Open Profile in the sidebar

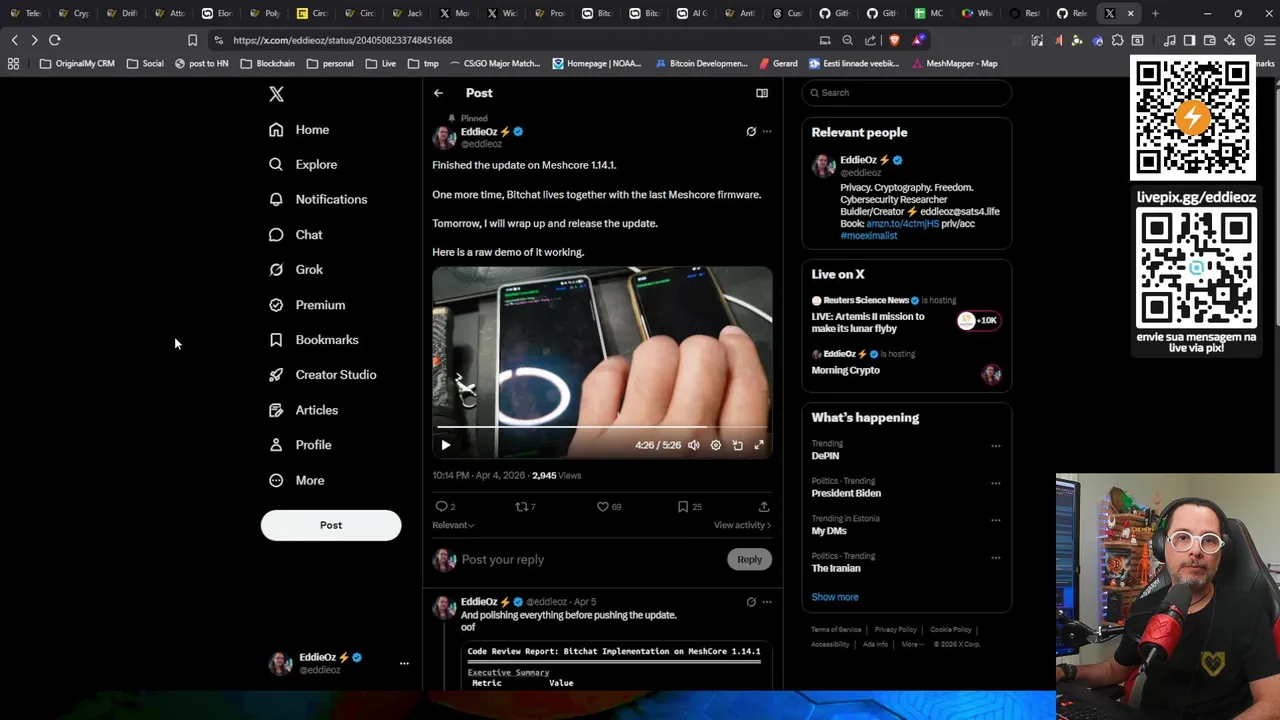pyautogui.click(x=300, y=445)
